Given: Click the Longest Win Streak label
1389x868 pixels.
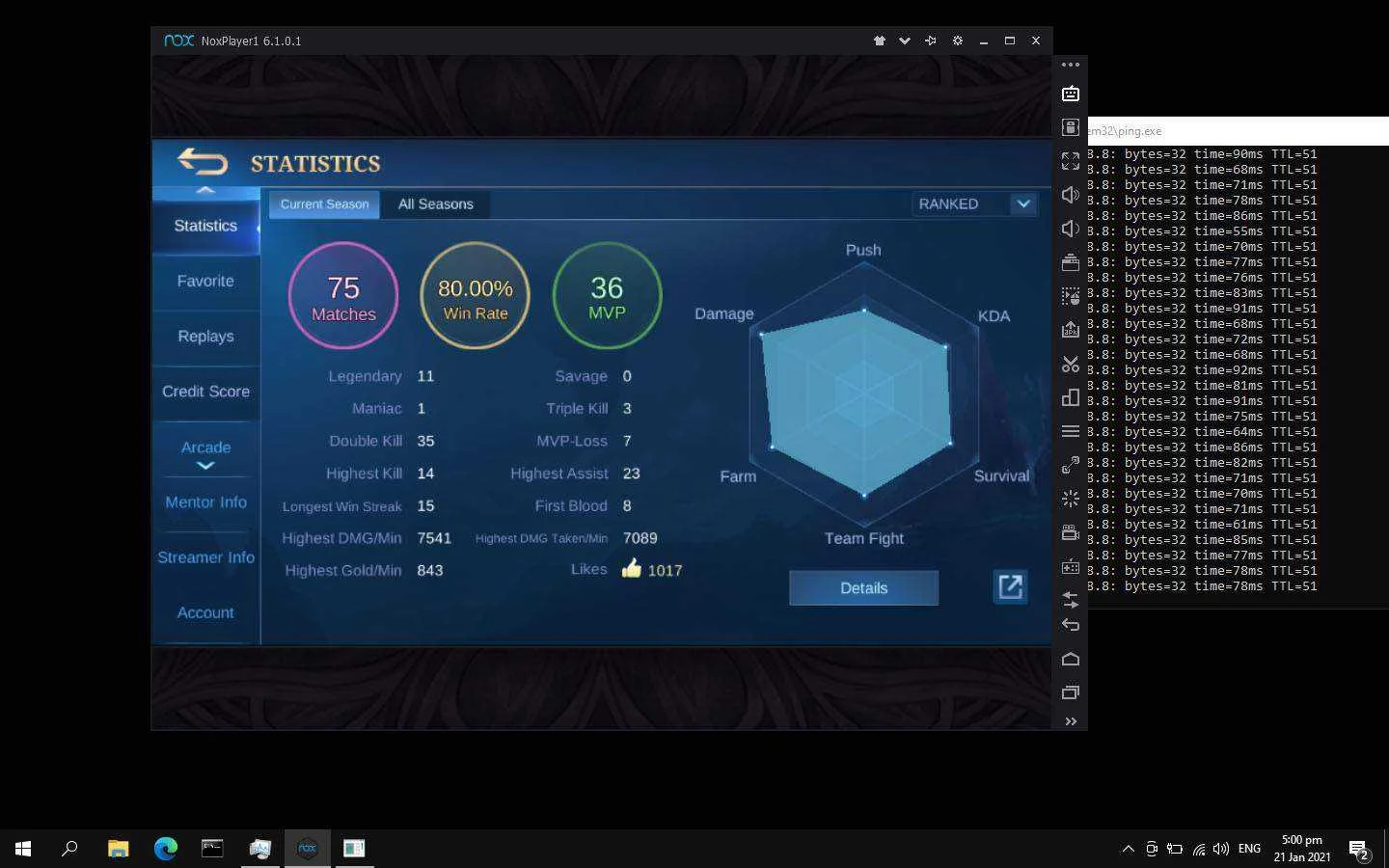Looking at the screenshot, I should 341,506.
